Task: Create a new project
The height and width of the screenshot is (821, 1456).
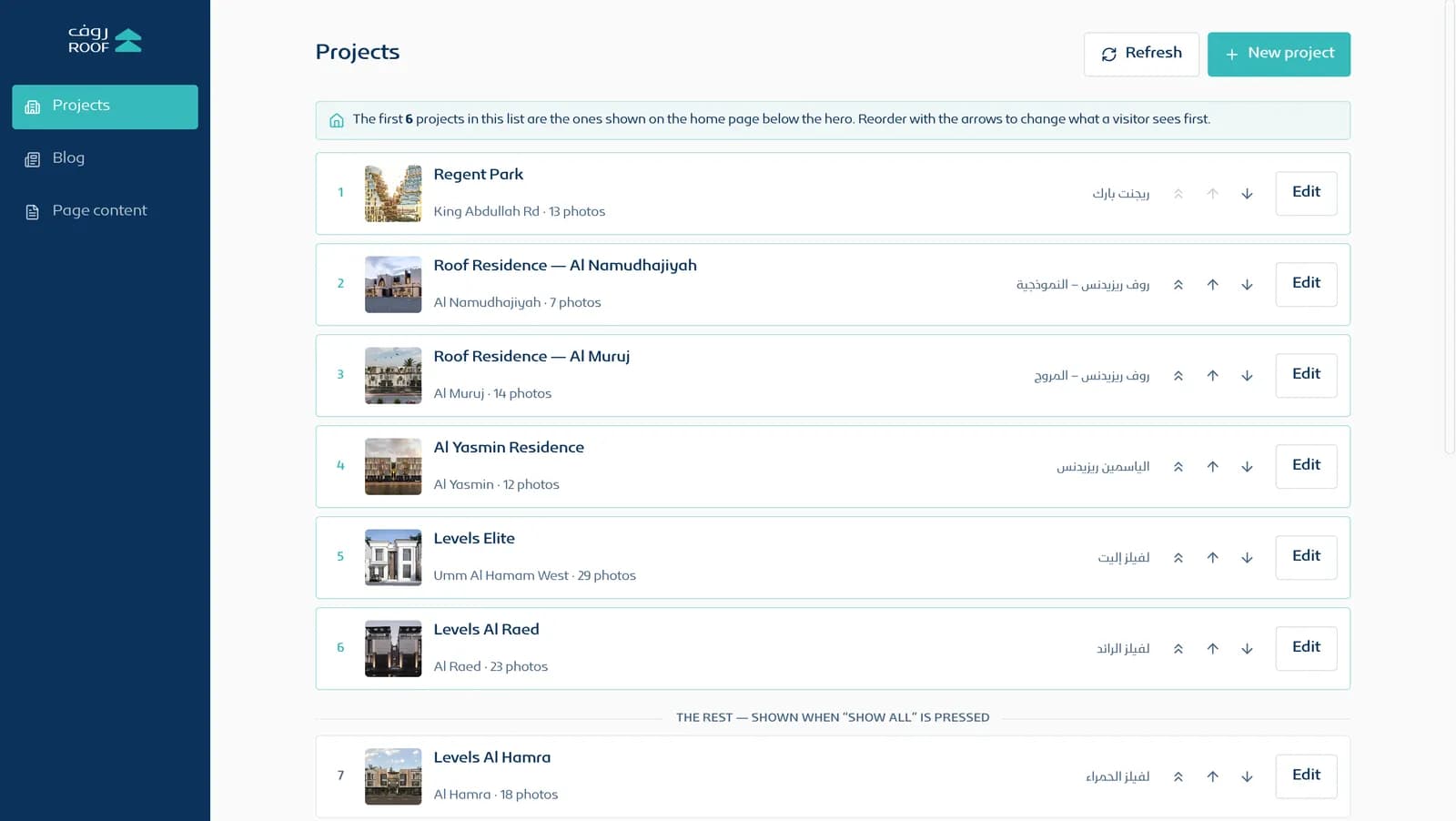Action: pyautogui.click(x=1279, y=54)
